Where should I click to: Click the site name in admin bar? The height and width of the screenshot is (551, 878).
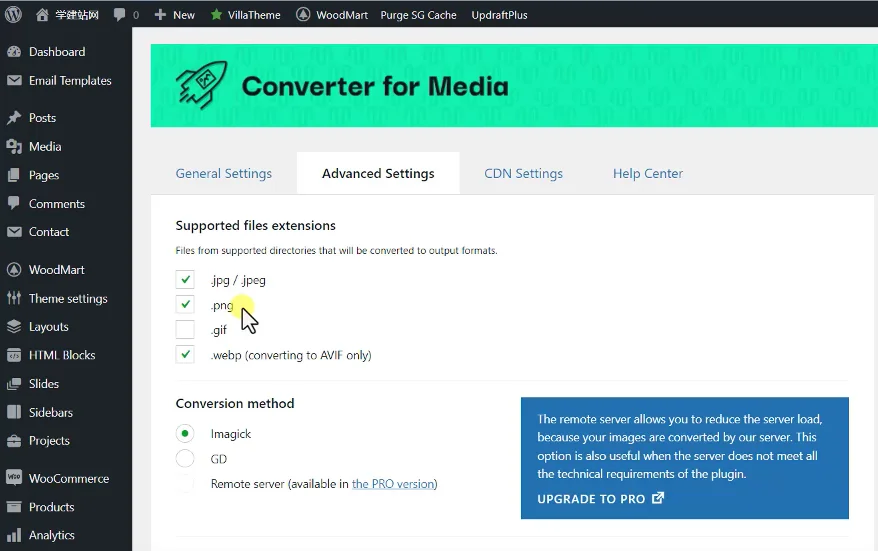77,15
